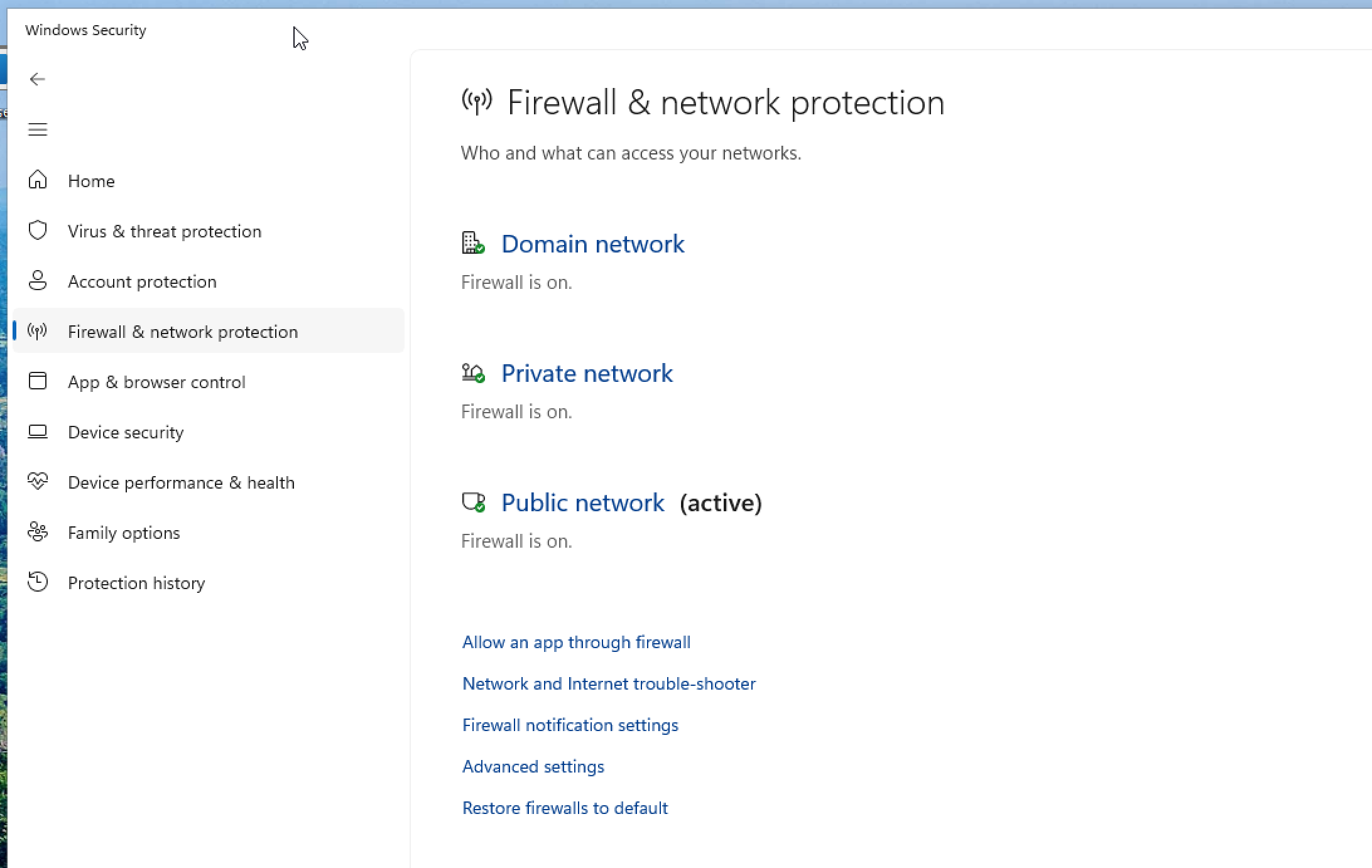Click the Home house icon
This screenshot has height=868, width=1372.
click(38, 180)
